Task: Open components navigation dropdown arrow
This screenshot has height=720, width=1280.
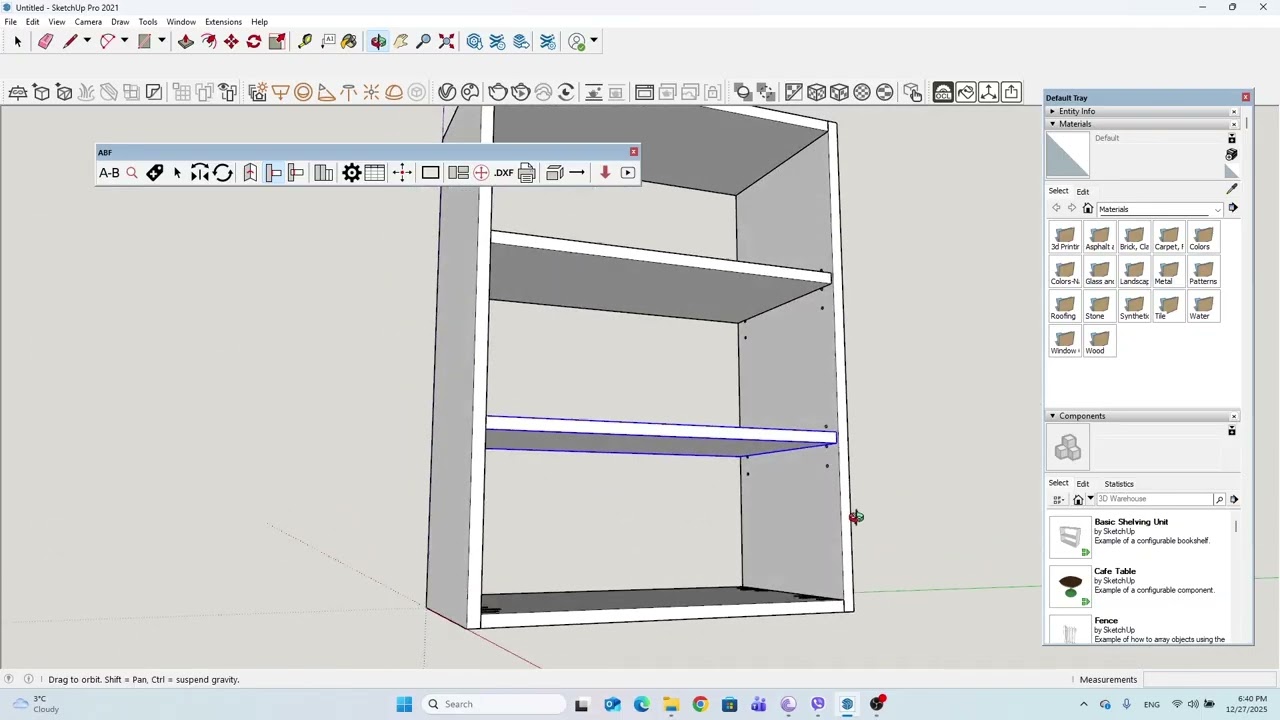Action: 1090,499
